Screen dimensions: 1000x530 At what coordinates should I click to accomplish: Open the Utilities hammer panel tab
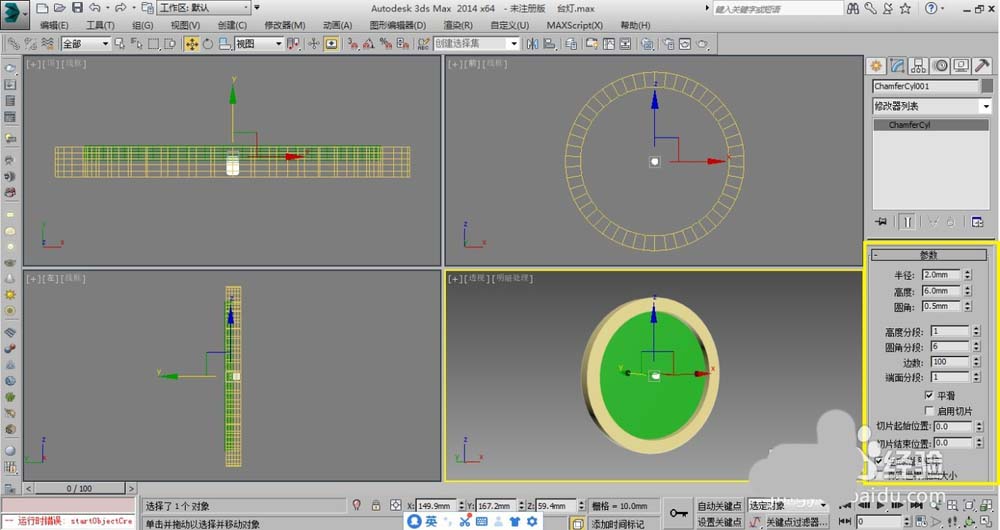(x=982, y=66)
